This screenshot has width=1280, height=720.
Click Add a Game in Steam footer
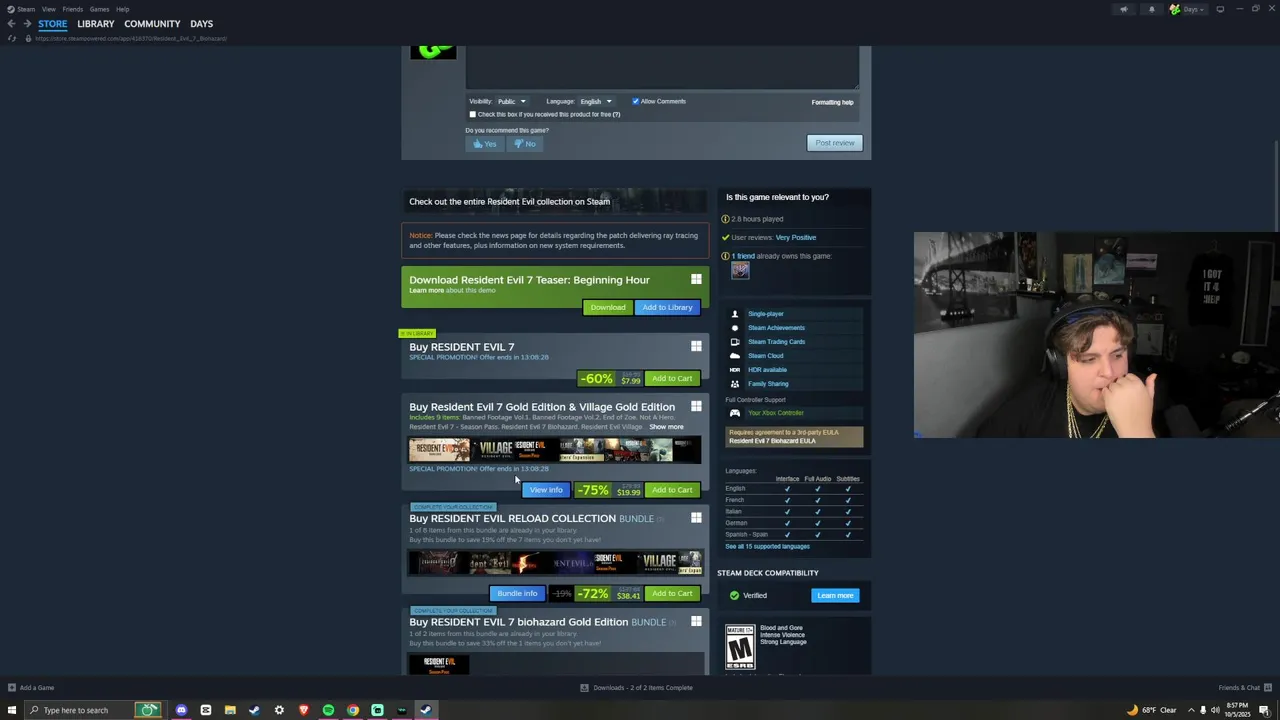pyautogui.click(x=31, y=688)
